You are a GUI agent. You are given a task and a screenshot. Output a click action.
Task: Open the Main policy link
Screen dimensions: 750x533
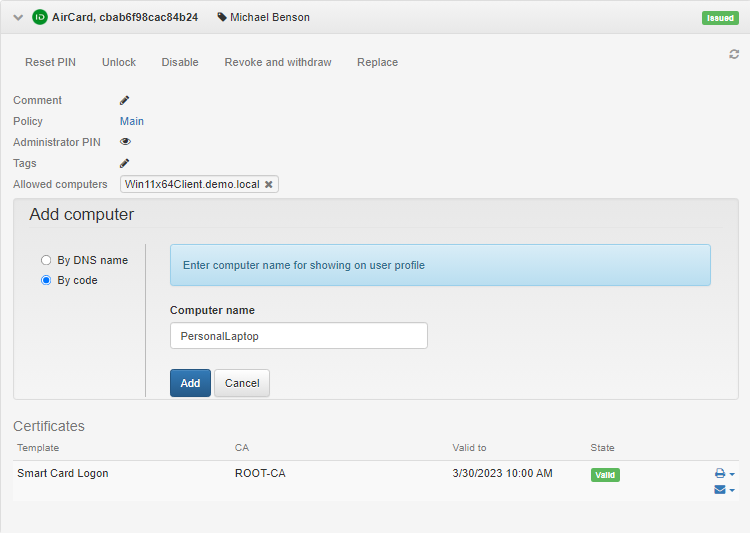[x=132, y=121]
